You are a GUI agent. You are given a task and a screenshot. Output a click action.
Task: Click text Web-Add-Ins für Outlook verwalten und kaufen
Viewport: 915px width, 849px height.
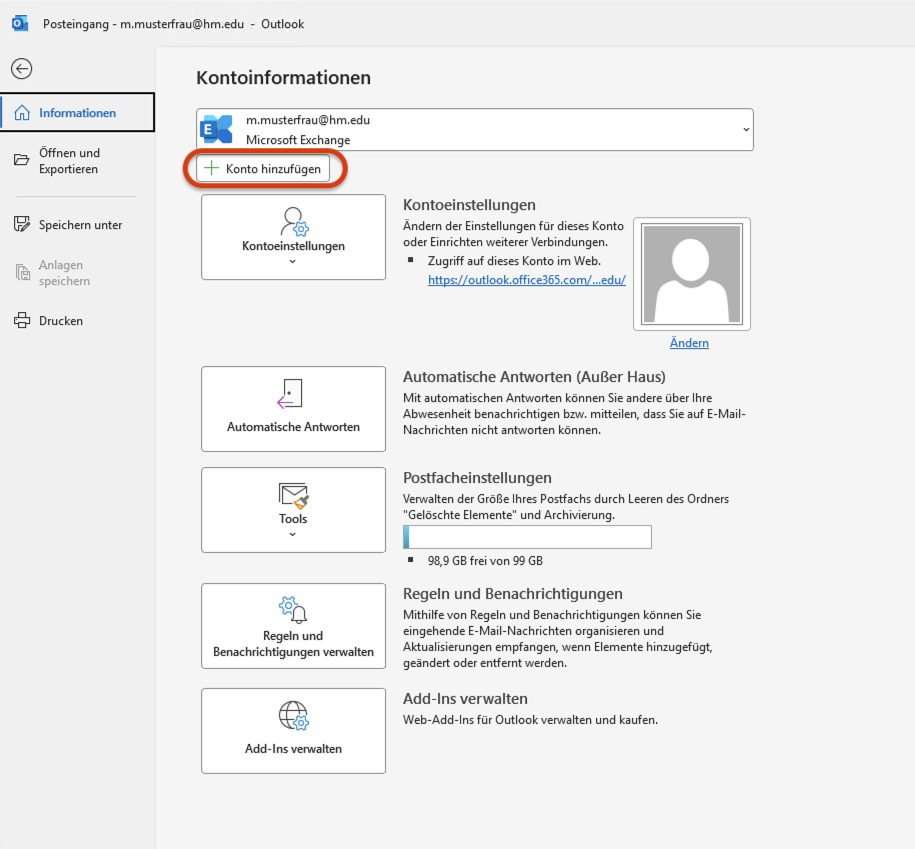(530, 719)
